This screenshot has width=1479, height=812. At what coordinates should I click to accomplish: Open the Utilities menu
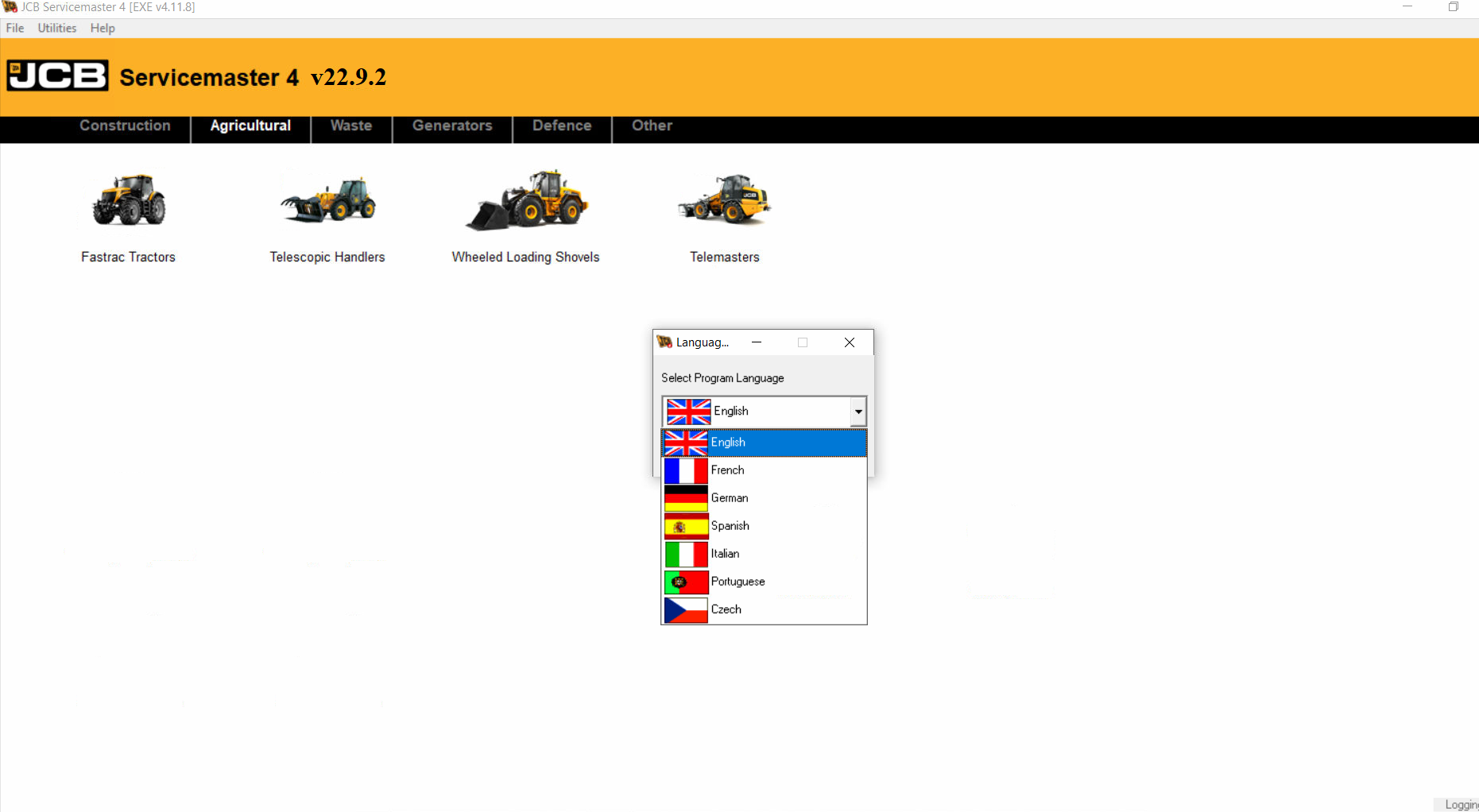pyautogui.click(x=57, y=28)
